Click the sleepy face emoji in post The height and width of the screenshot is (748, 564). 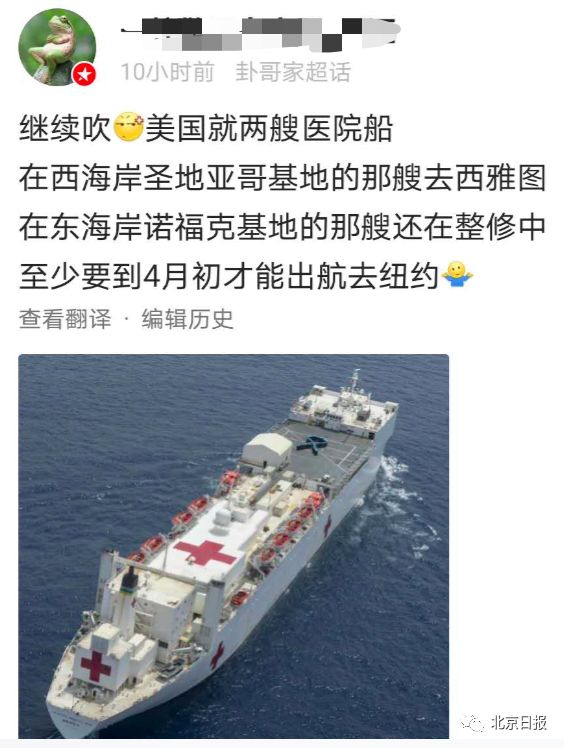tap(128, 127)
